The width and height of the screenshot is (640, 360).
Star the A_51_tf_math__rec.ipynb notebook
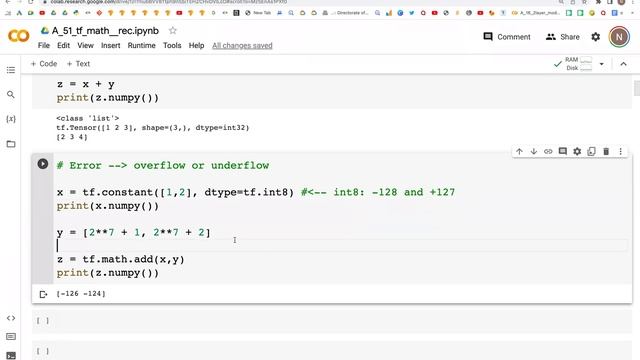point(173,31)
